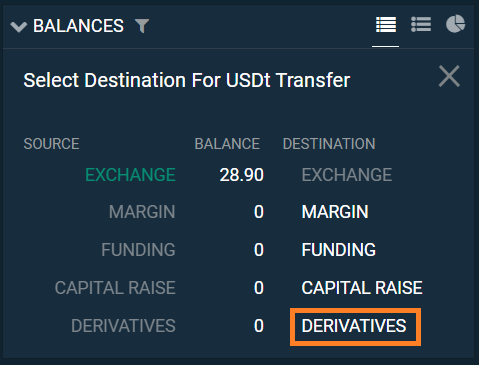Select Derivatives as transfer destination
The height and width of the screenshot is (365, 479).
[354, 326]
